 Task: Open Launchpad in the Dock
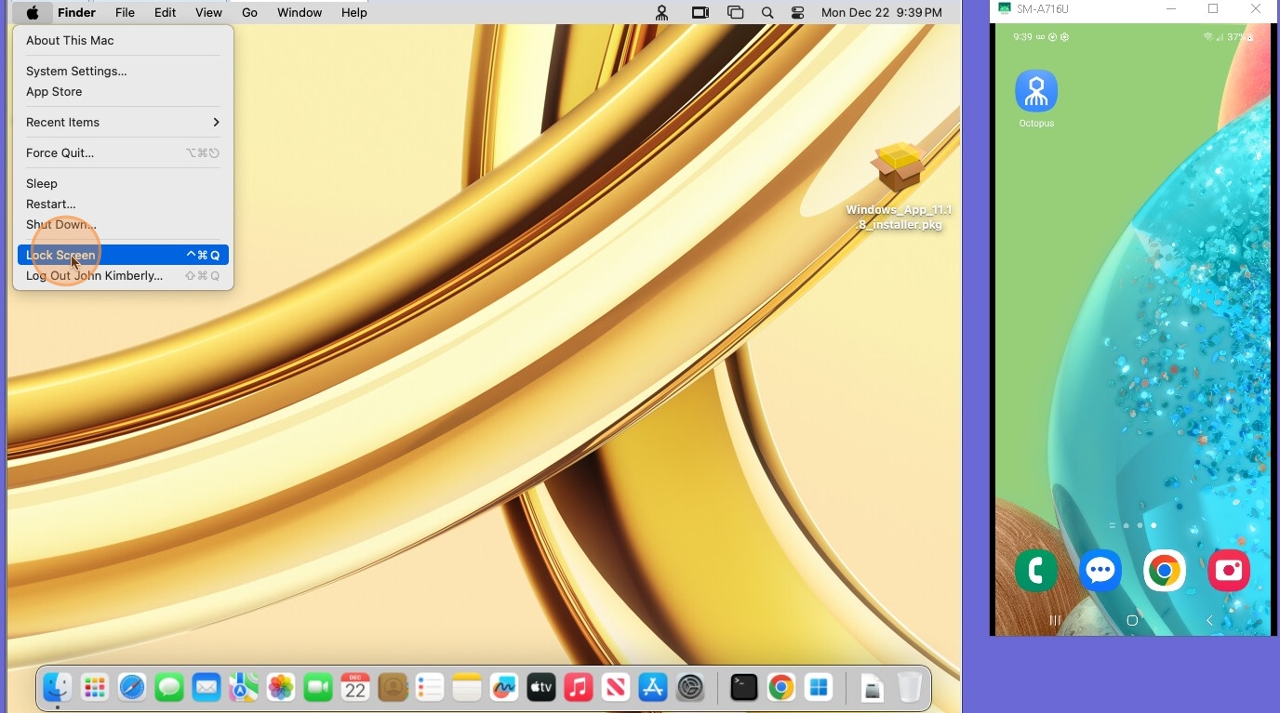(95, 687)
